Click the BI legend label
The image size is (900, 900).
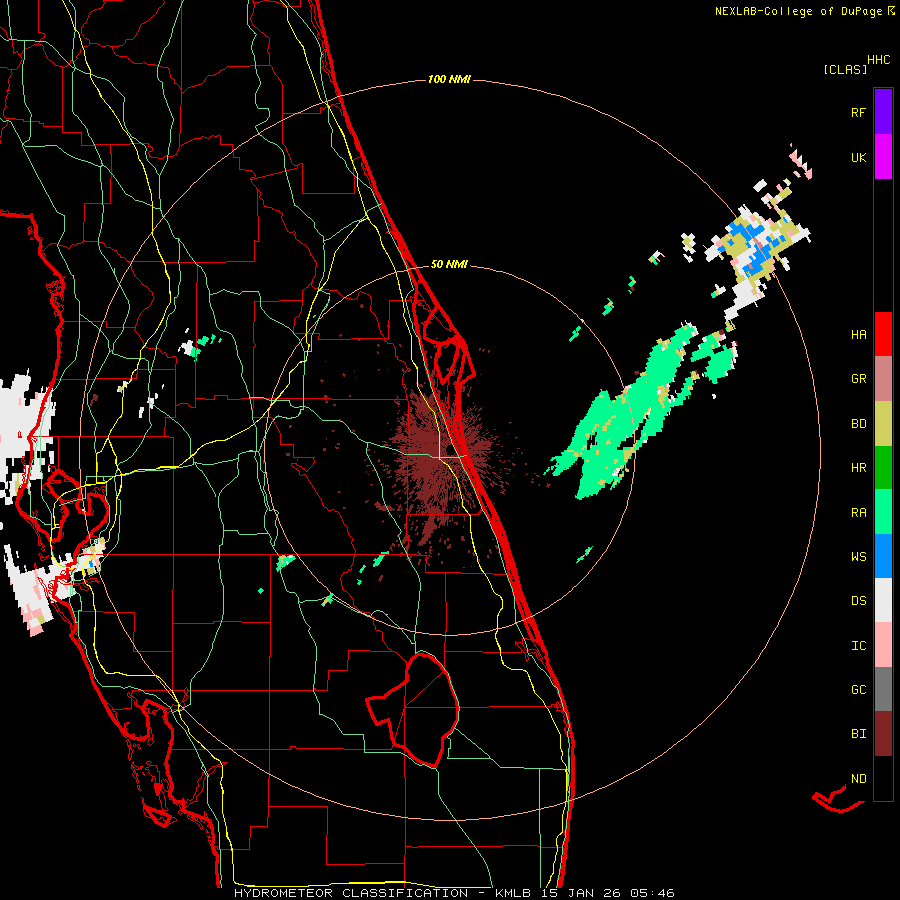(858, 734)
